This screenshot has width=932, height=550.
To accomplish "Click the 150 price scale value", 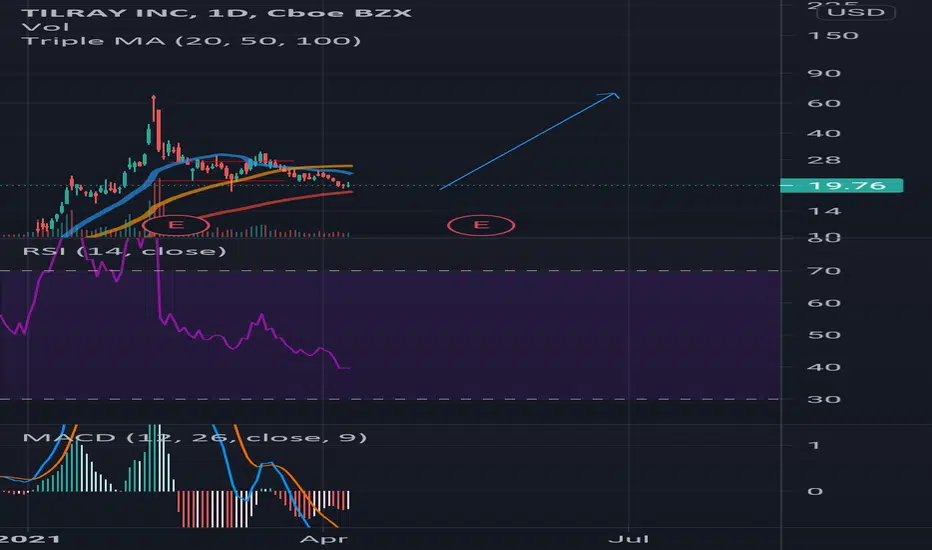I will [x=833, y=36].
